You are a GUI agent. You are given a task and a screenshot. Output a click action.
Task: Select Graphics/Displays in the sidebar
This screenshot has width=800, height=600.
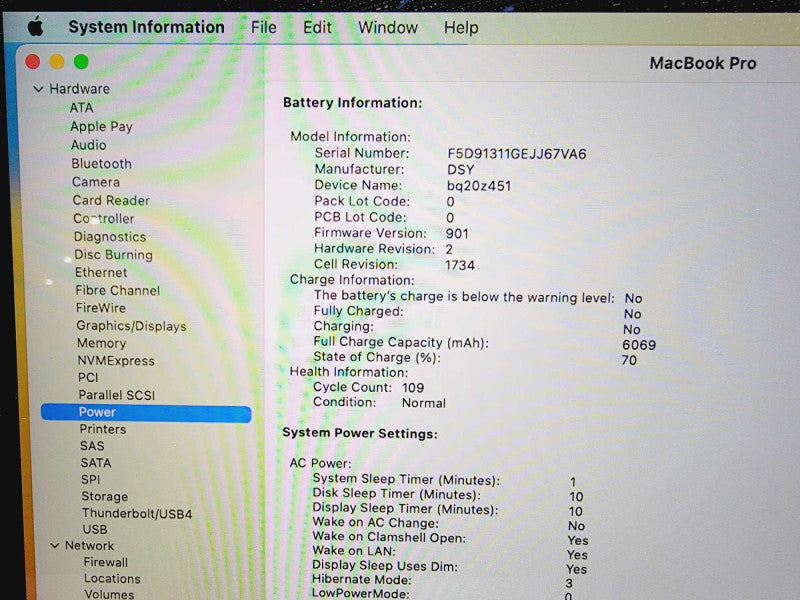click(132, 326)
